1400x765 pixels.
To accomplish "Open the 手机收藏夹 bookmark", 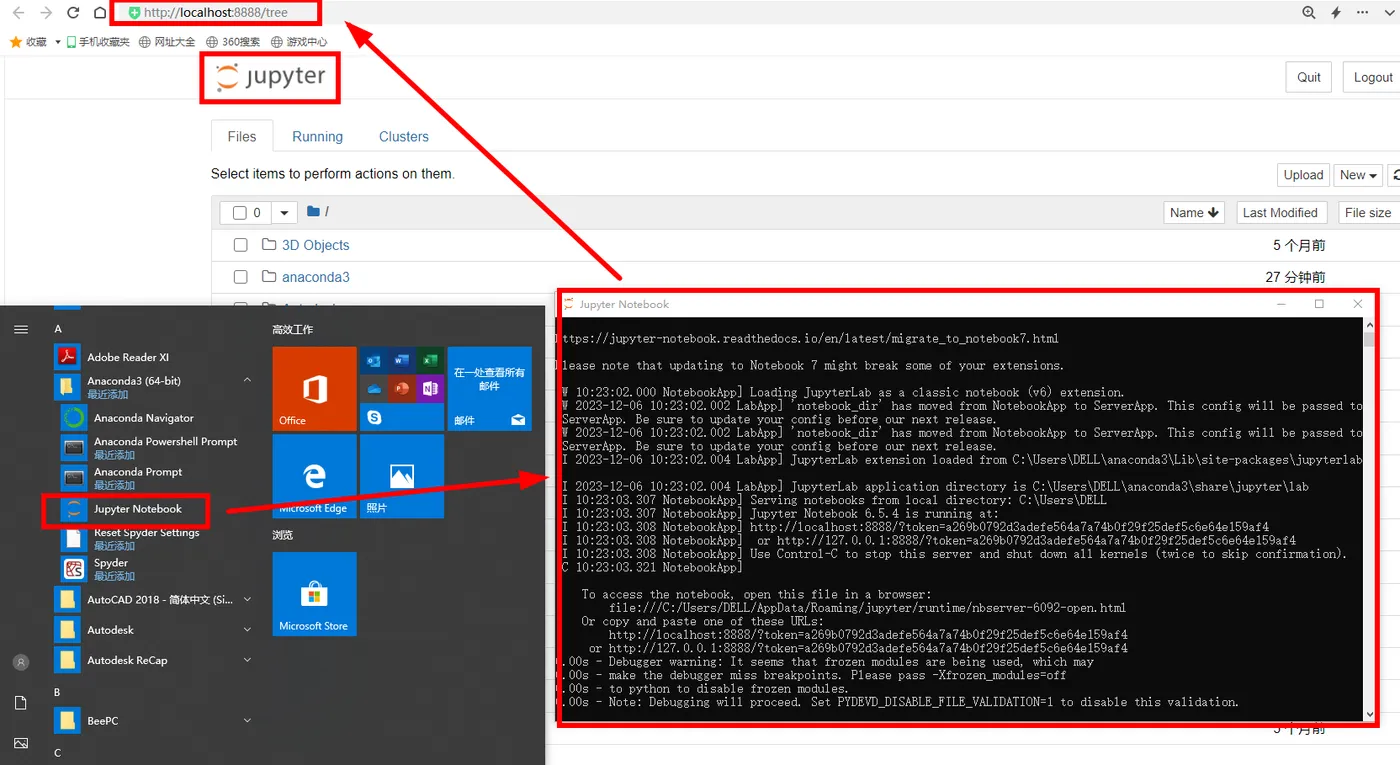I will click(98, 42).
